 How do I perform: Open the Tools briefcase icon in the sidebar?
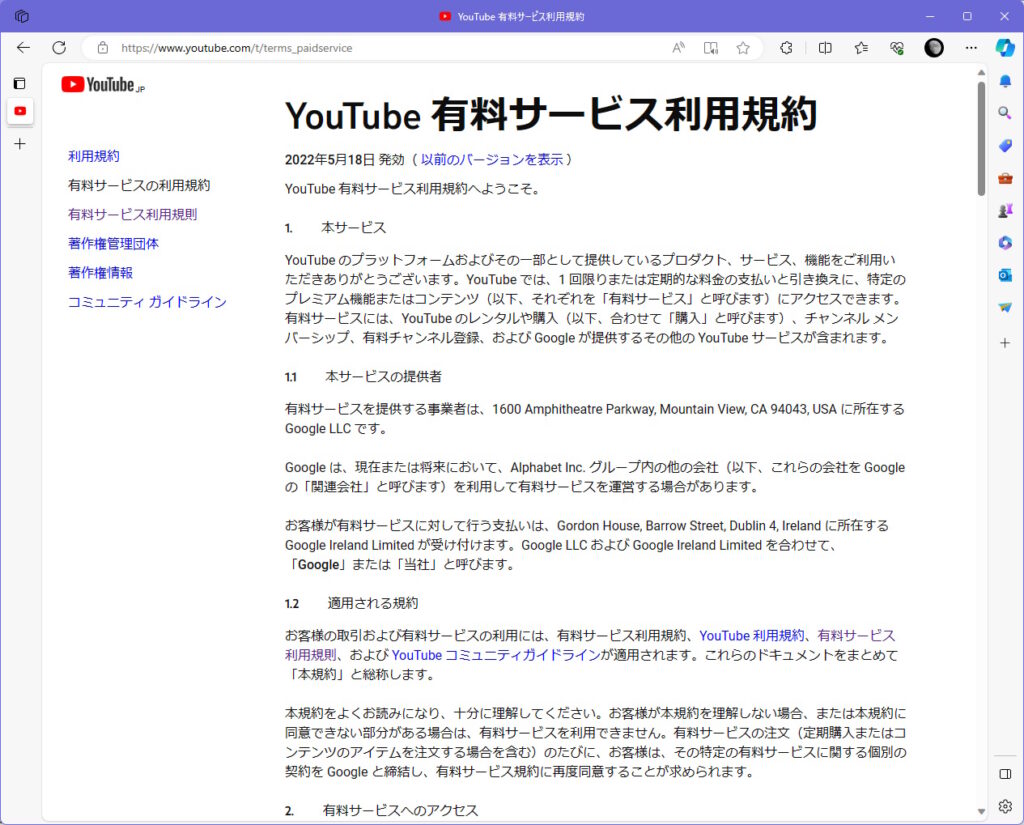[1005, 178]
